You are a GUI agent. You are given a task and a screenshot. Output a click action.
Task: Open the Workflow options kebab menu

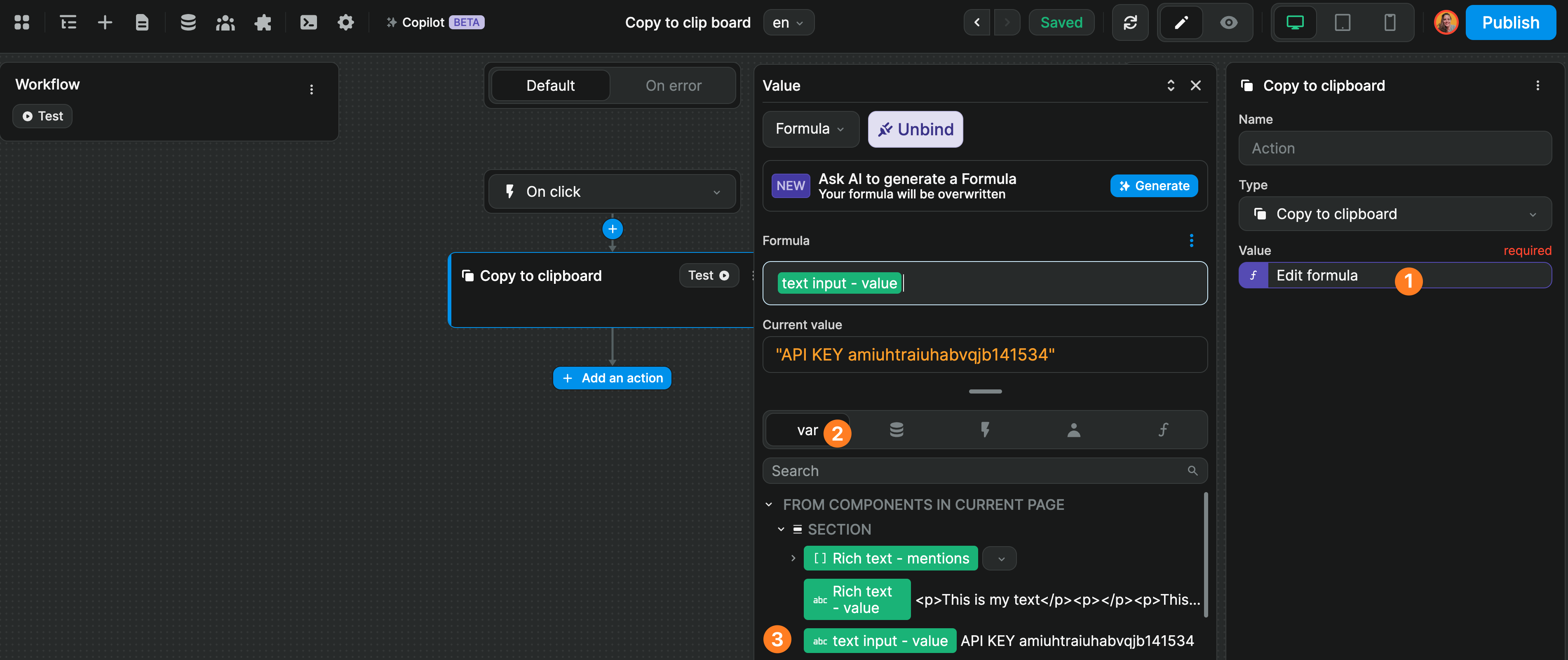312,89
